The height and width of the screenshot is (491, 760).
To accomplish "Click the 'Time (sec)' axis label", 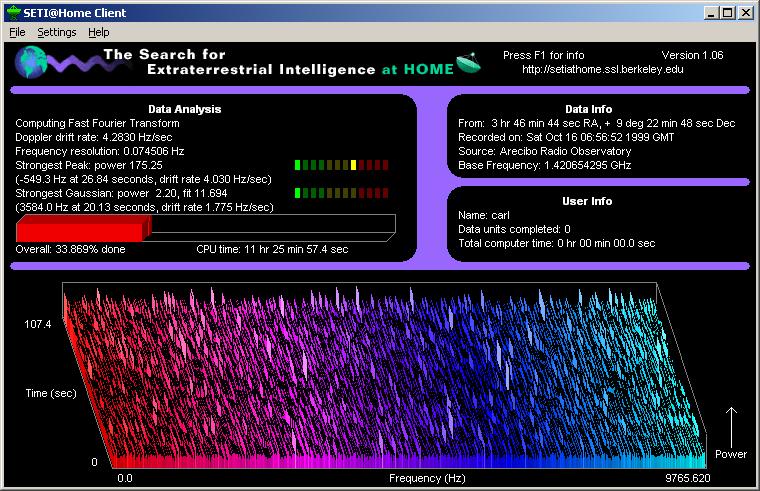I will pos(51,394).
